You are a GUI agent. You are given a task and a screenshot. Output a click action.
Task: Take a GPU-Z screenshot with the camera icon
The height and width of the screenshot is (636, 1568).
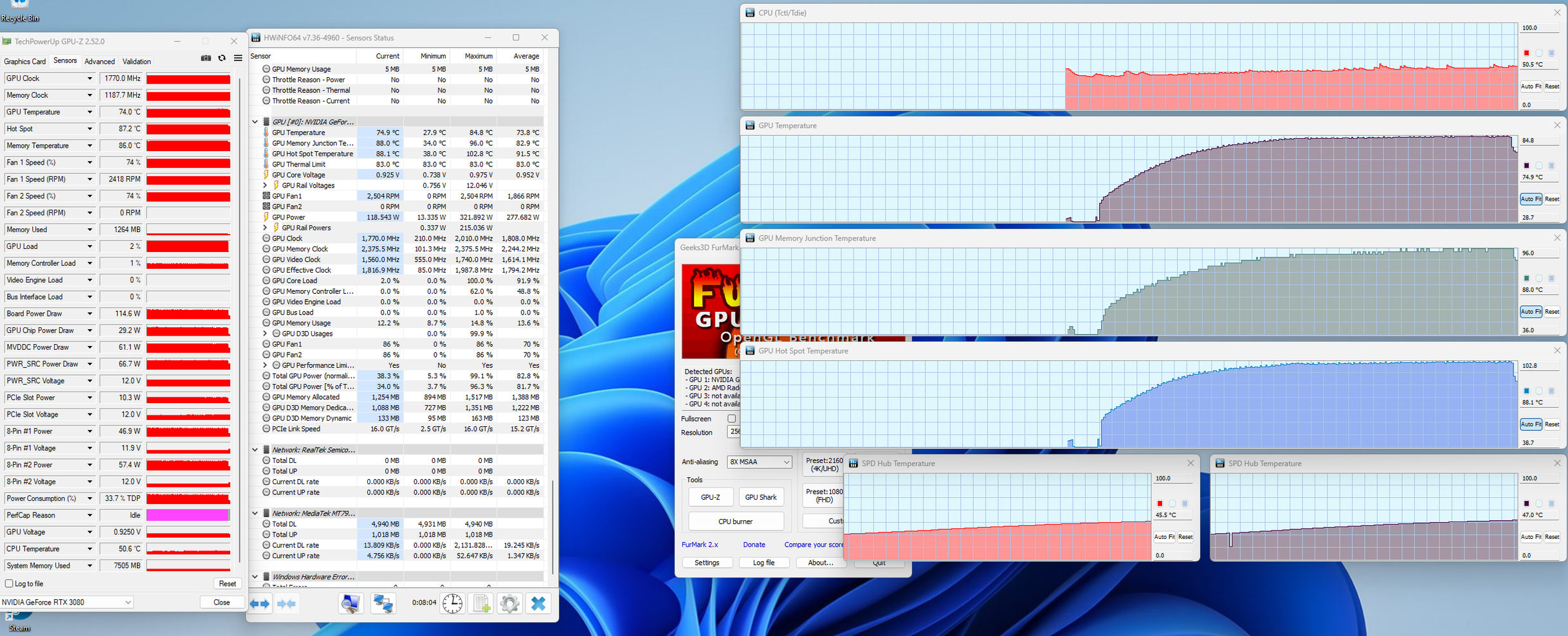pos(206,58)
